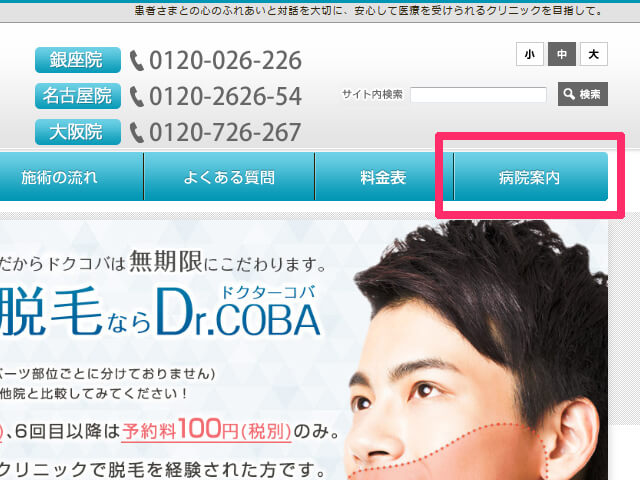Click phone number 0120-726-267

point(225,132)
